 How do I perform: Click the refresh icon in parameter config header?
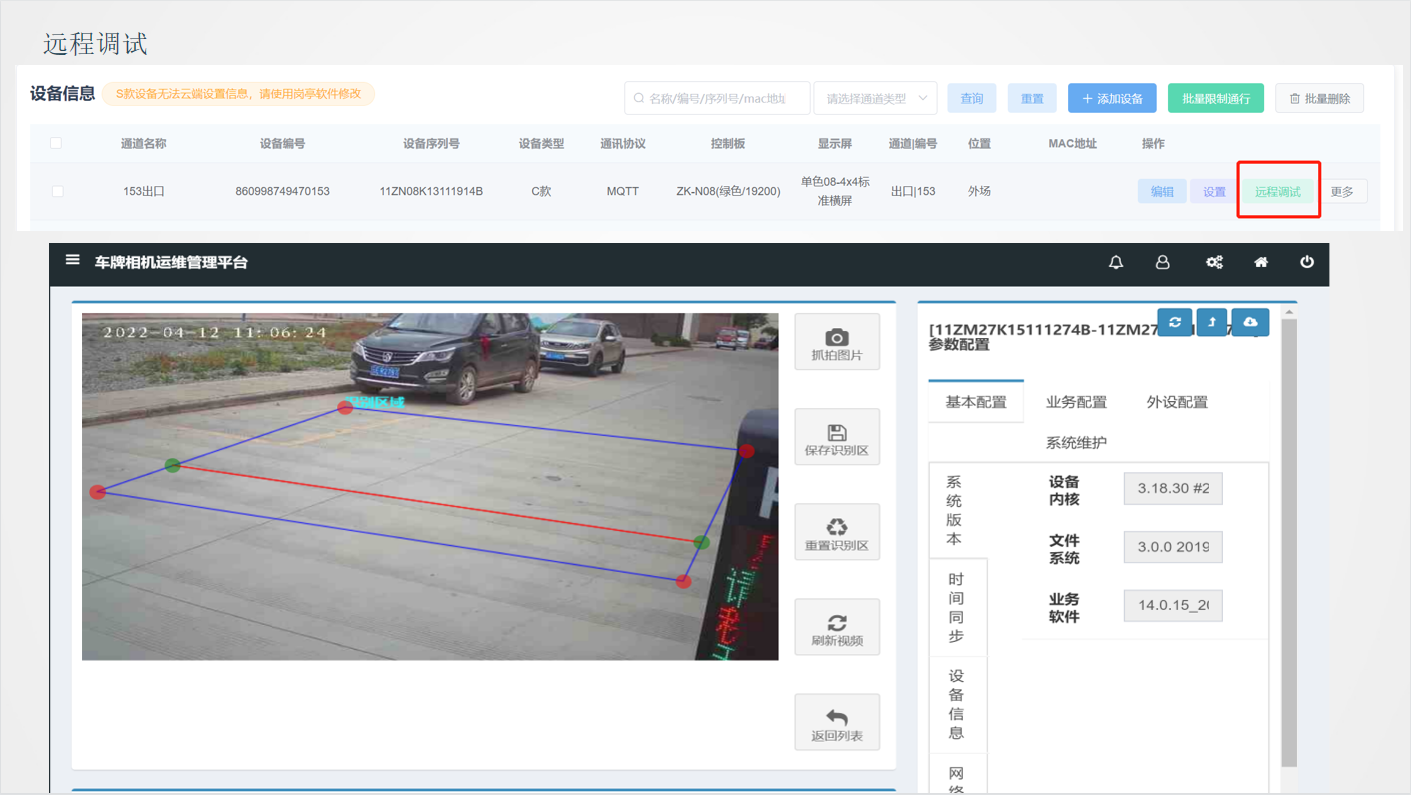coord(1175,322)
